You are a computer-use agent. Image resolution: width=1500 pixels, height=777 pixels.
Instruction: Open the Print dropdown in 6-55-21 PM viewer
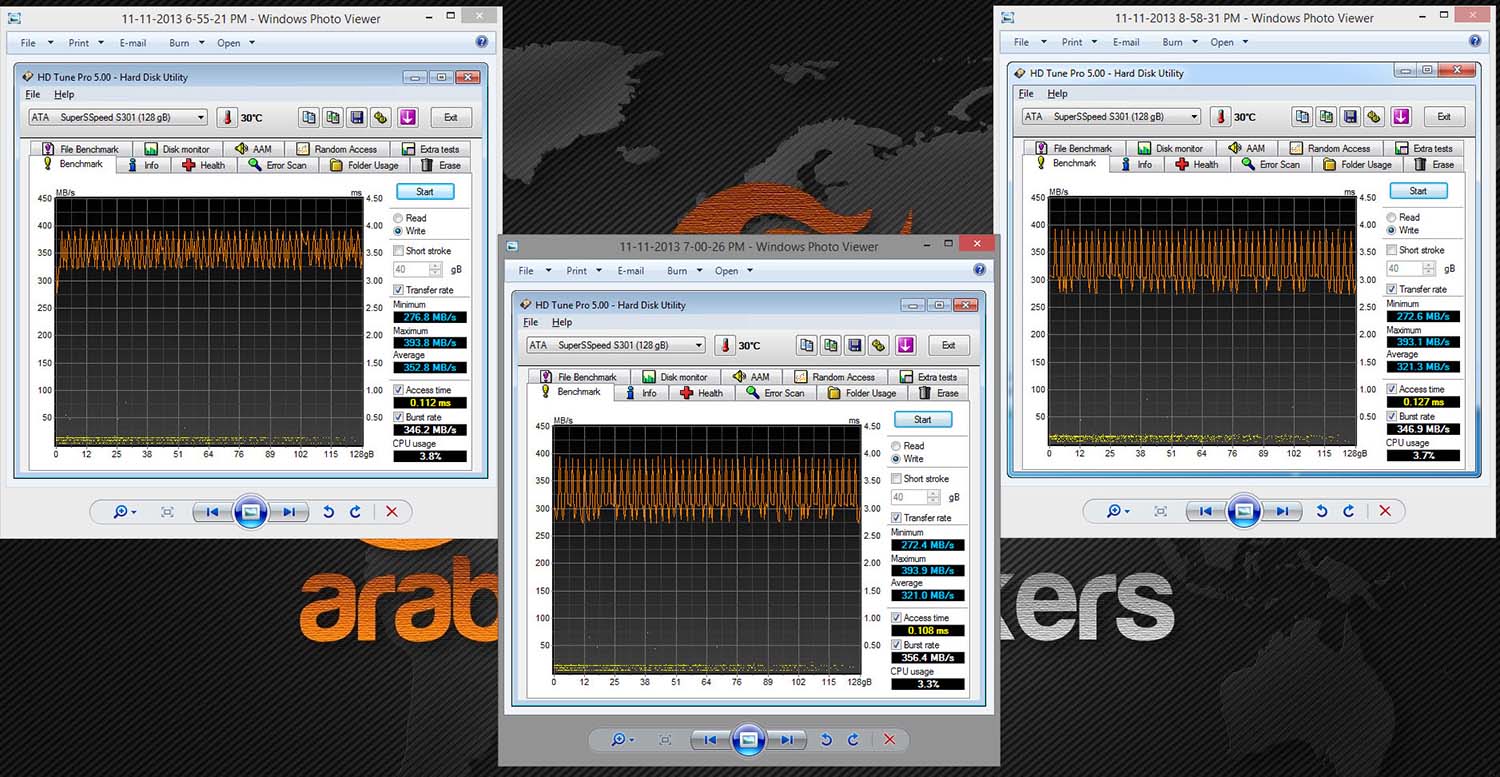point(84,43)
